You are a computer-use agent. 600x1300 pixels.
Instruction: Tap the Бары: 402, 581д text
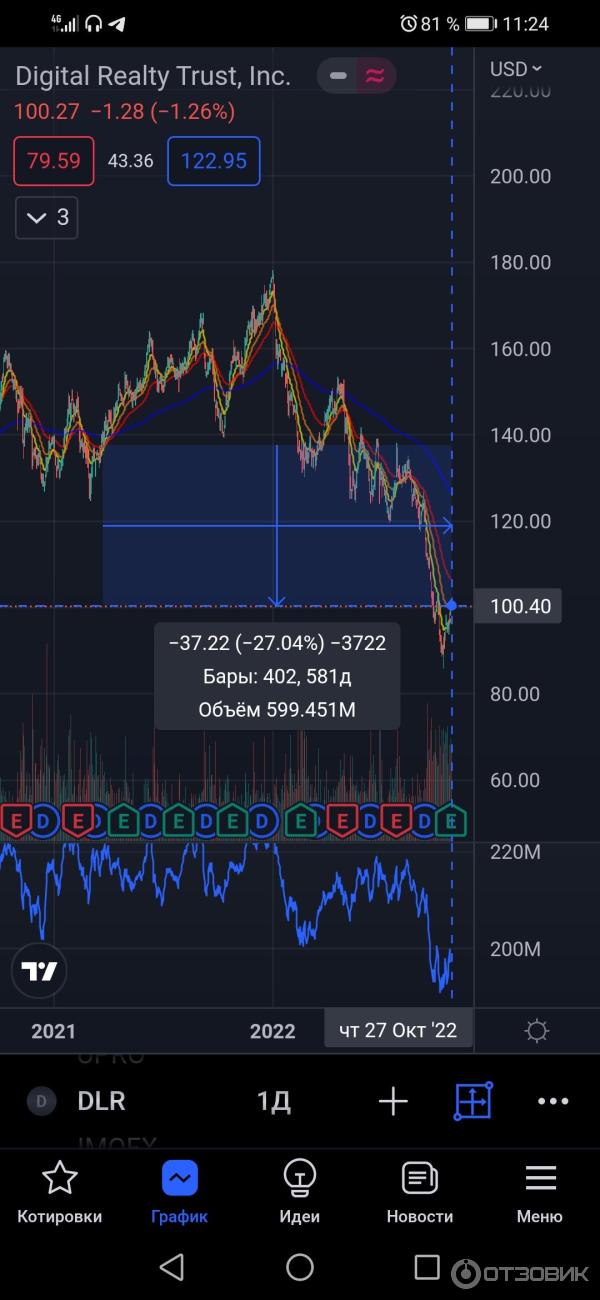[x=277, y=677]
